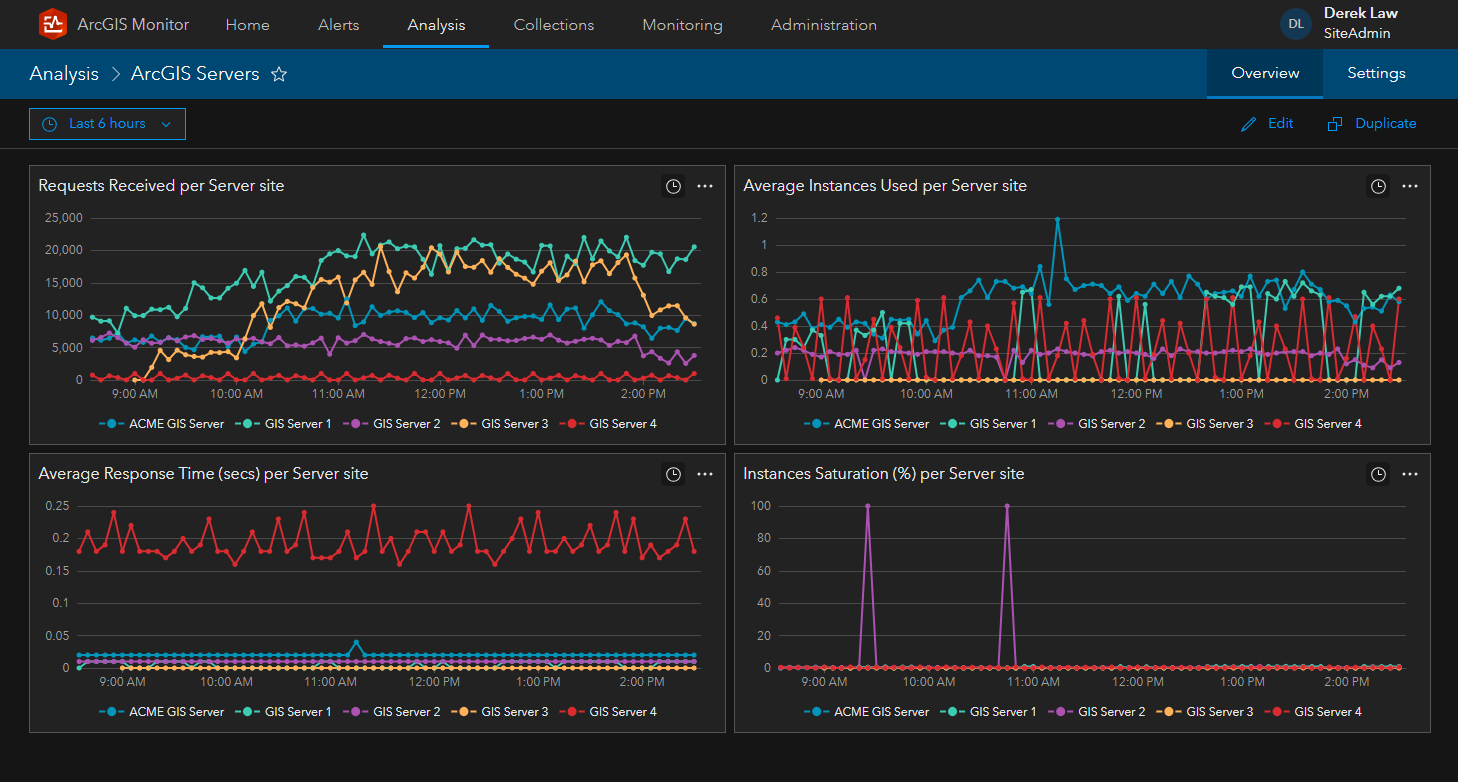The width and height of the screenshot is (1458, 782).
Task: Open time settings for Average Instances Used chart
Action: click(x=1379, y=186)
